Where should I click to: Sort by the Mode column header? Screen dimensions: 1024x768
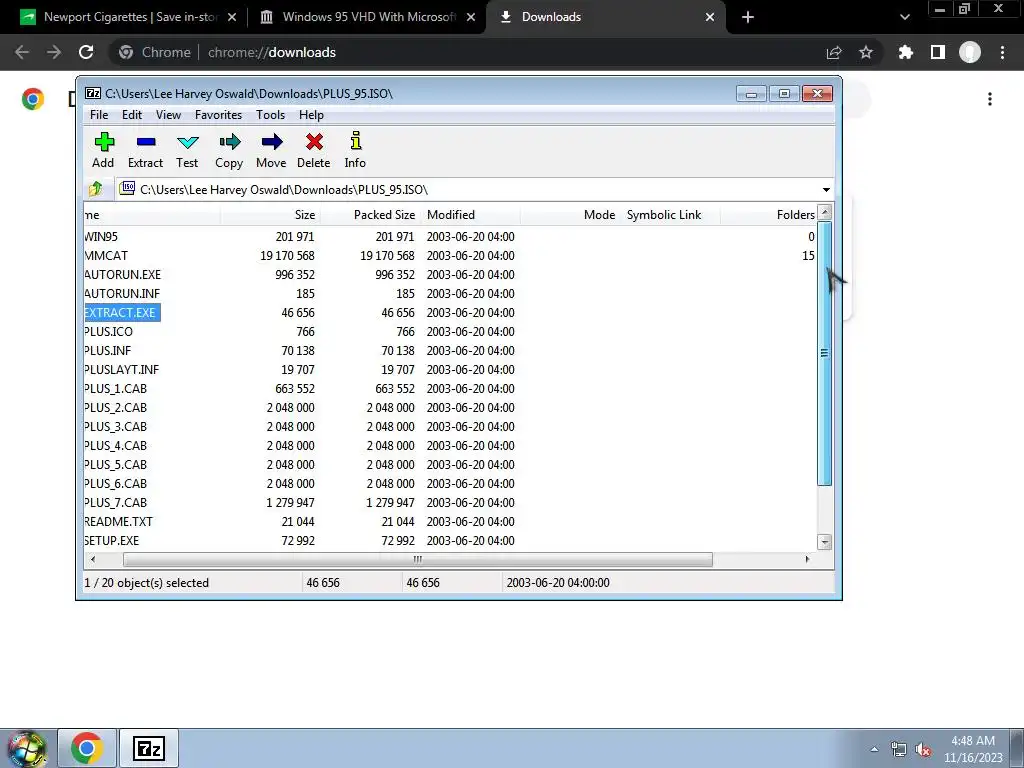[x=570, y=215]
